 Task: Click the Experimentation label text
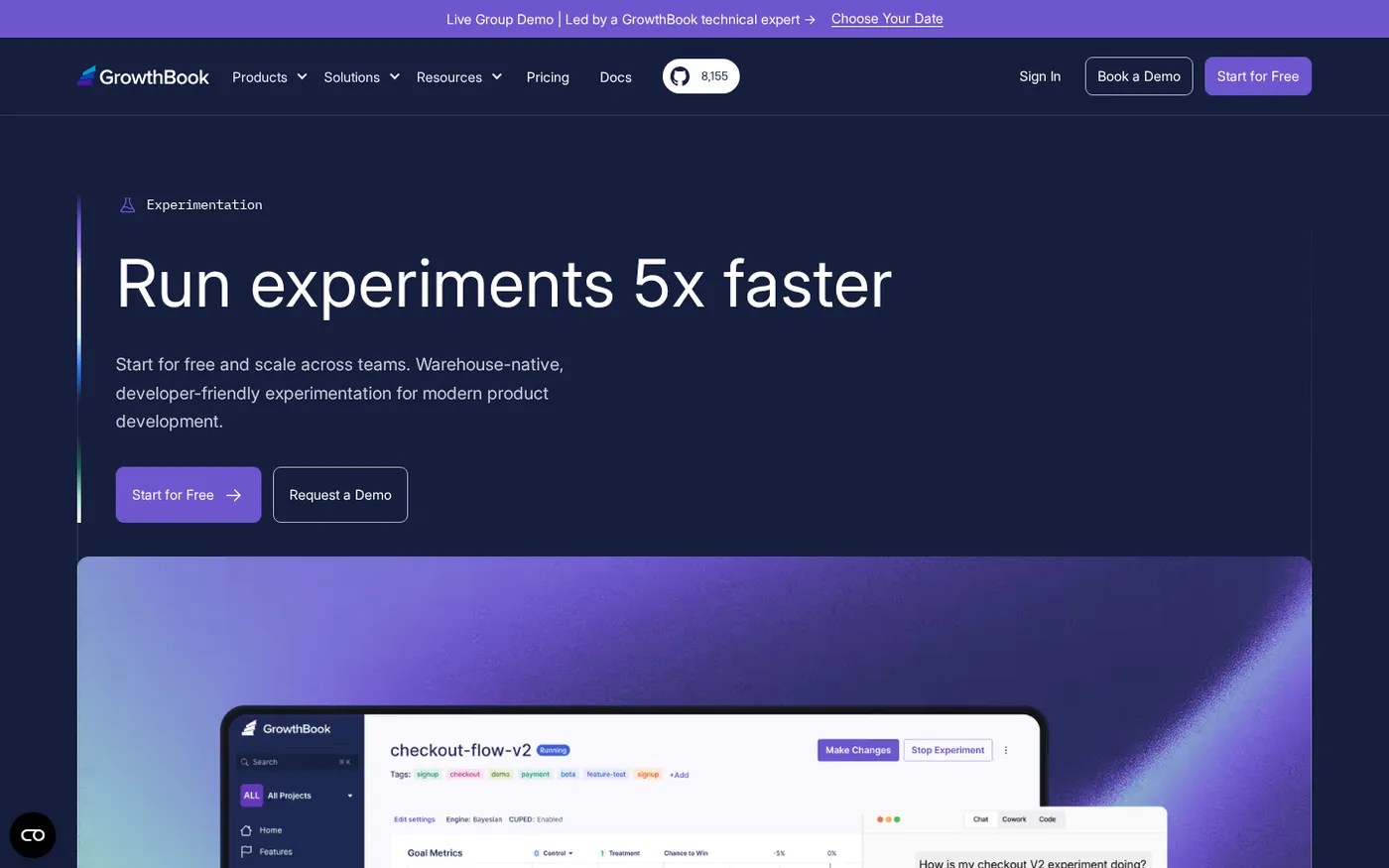pyautogui.click(x=204, y=205)
